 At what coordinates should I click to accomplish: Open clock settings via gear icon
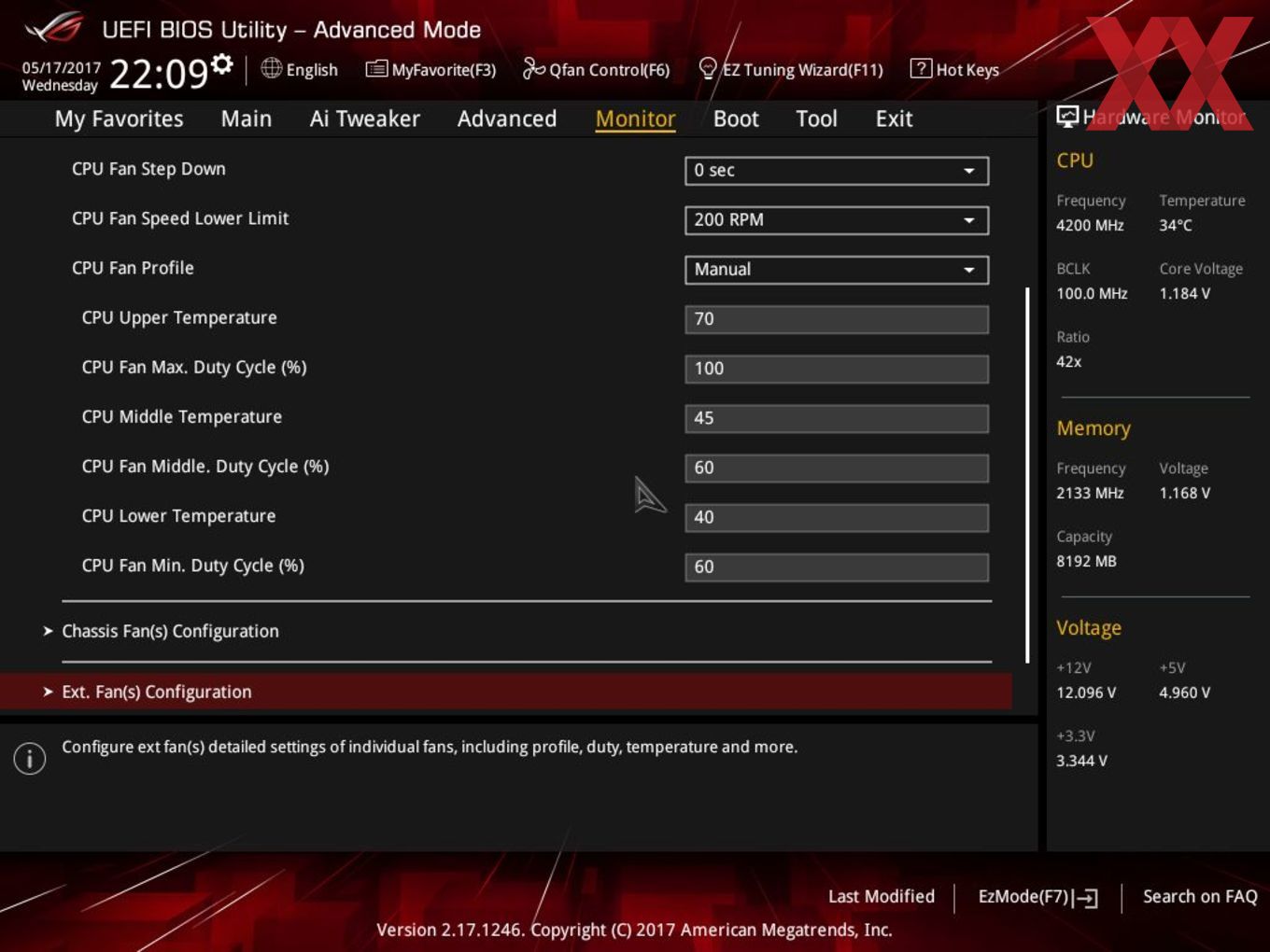coord(222,64)
